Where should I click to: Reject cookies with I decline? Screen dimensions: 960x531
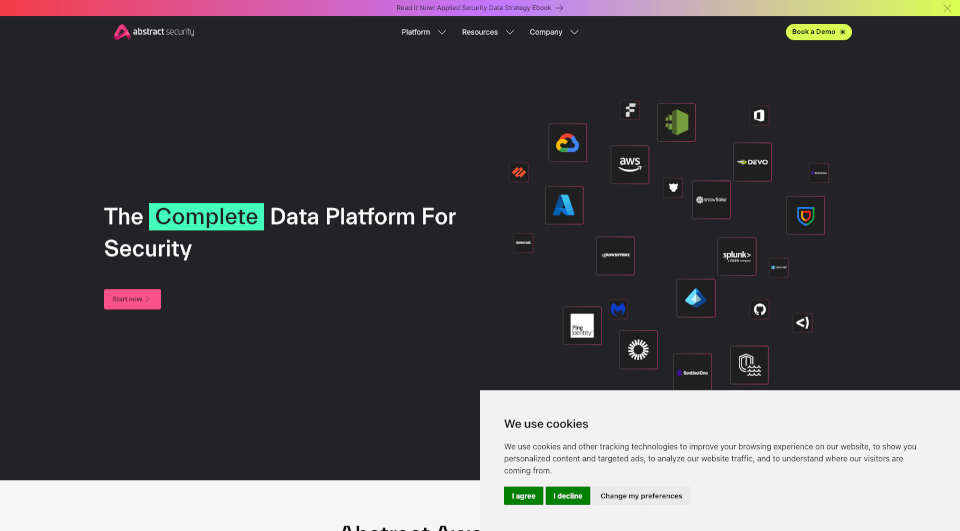click(568, 495)
